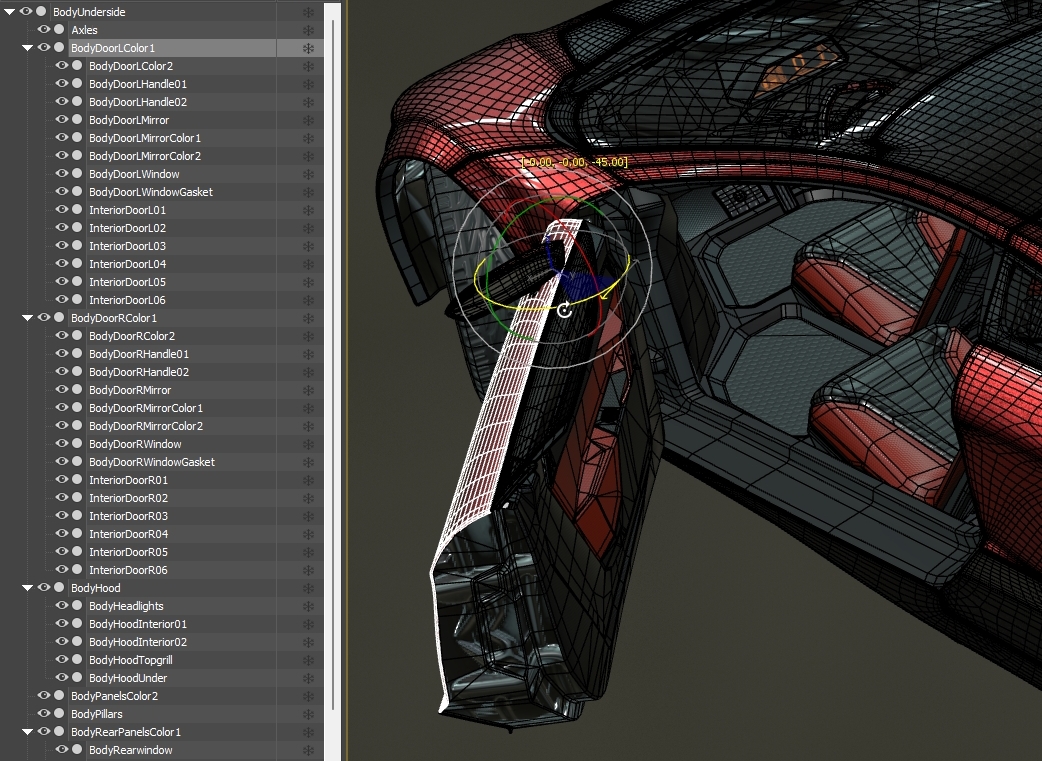Select BodyDoorRWindow object name
Image resolution: width=1042 pixels, height=761 pixels.
point(136,444)
